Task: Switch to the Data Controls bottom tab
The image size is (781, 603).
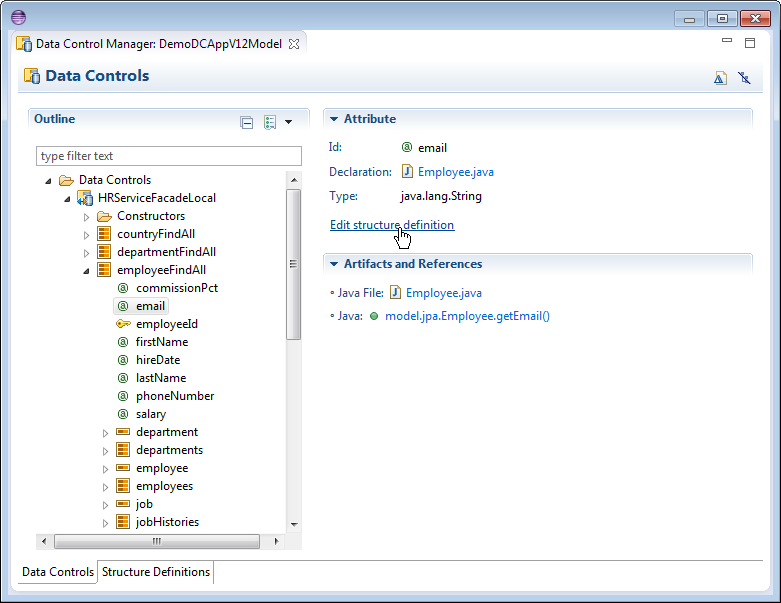Action: point(58,572)
